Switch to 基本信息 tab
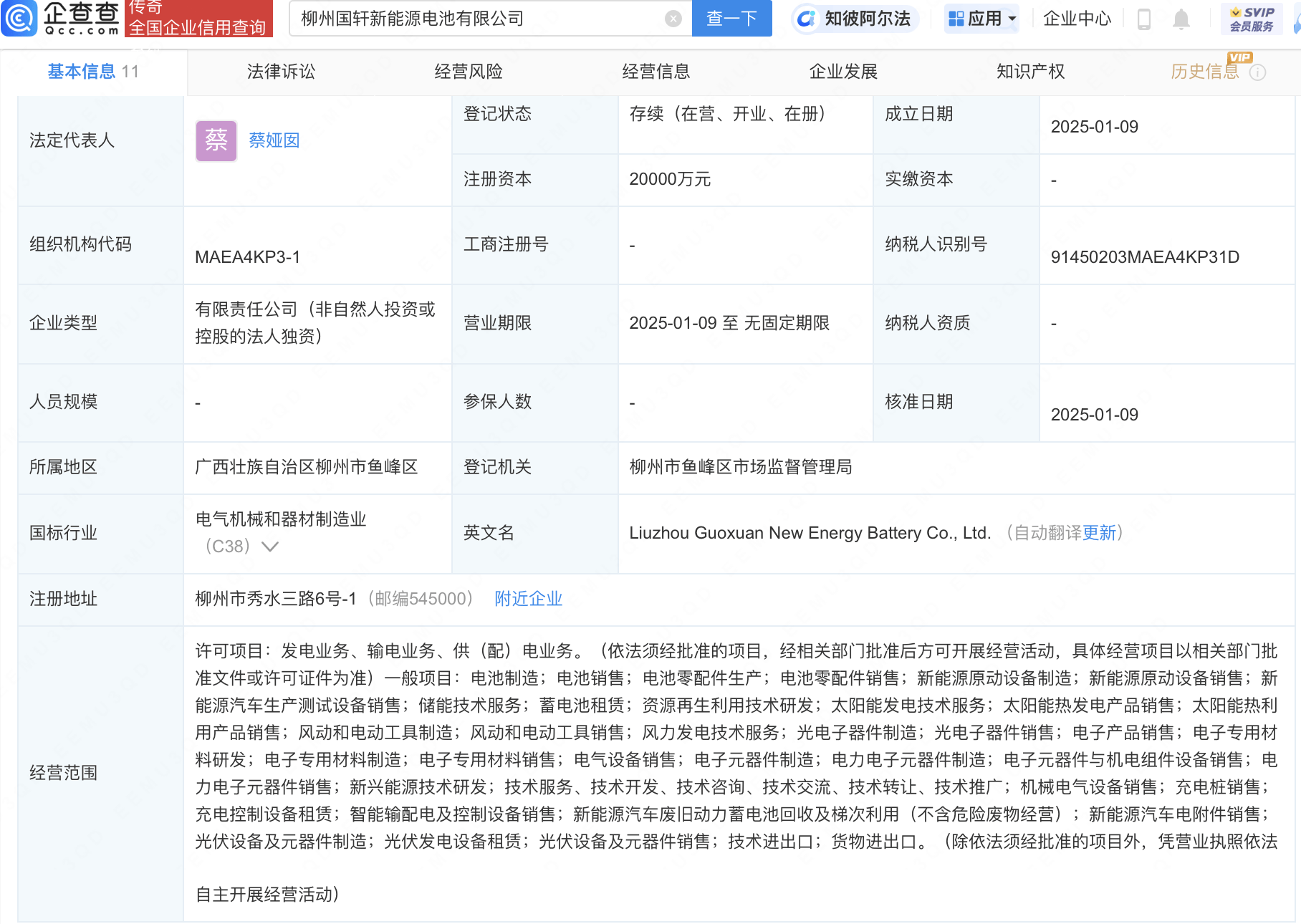 click(x=93, y=72)
